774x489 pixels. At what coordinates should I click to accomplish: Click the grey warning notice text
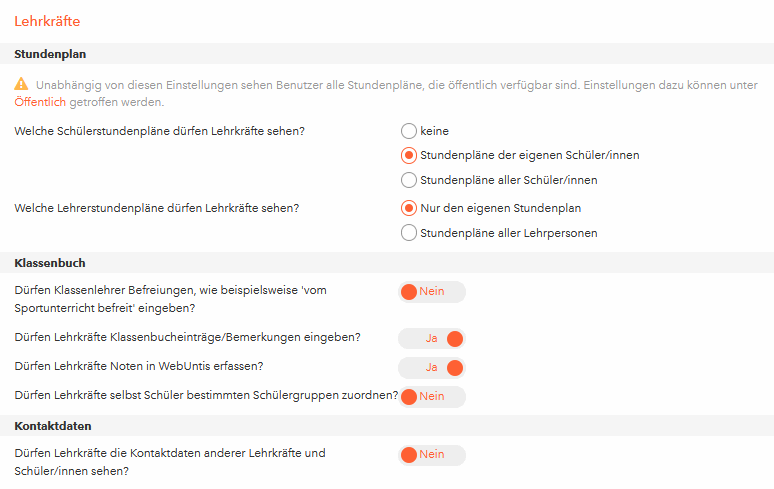(386, 93)
